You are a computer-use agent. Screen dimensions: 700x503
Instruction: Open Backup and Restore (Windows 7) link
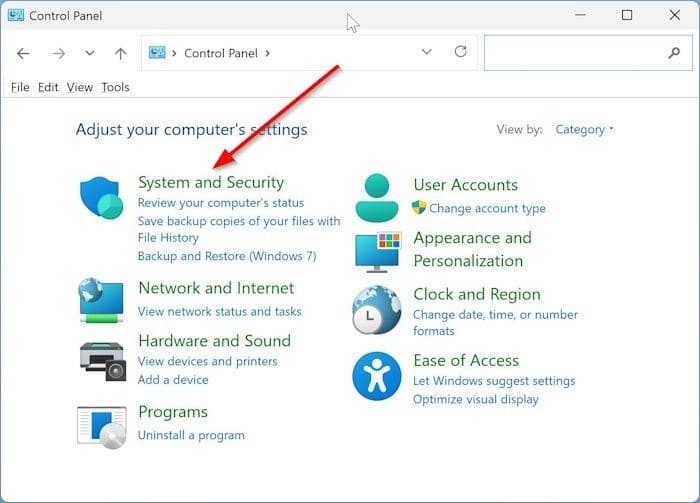[x=227, y=256]
